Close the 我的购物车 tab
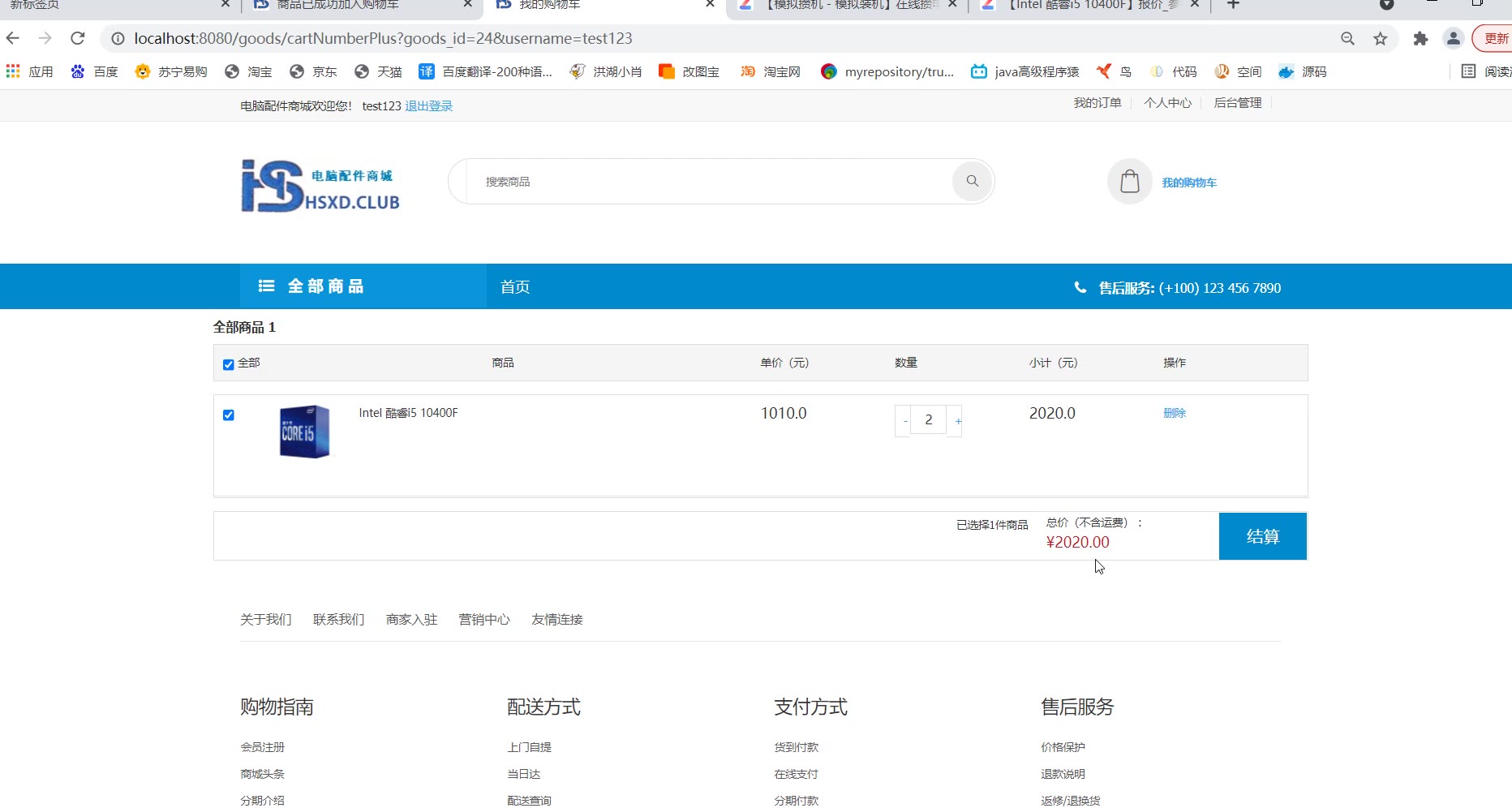 pos(710,4)
